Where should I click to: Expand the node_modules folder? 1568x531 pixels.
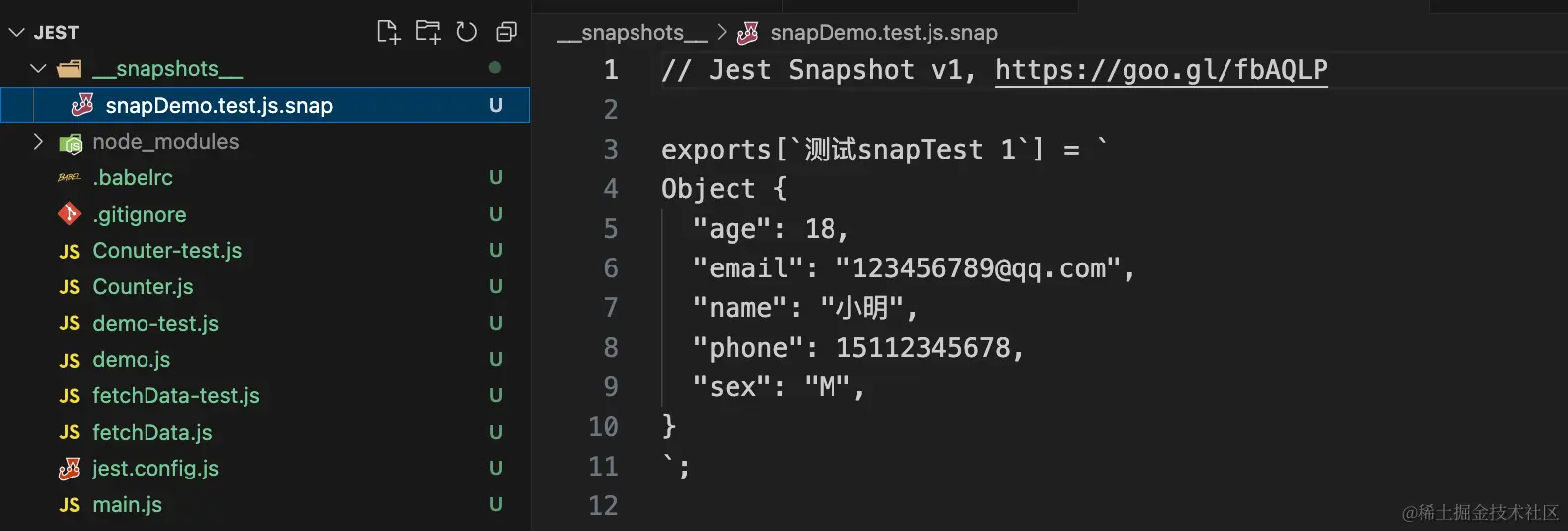tap(38, 142)
